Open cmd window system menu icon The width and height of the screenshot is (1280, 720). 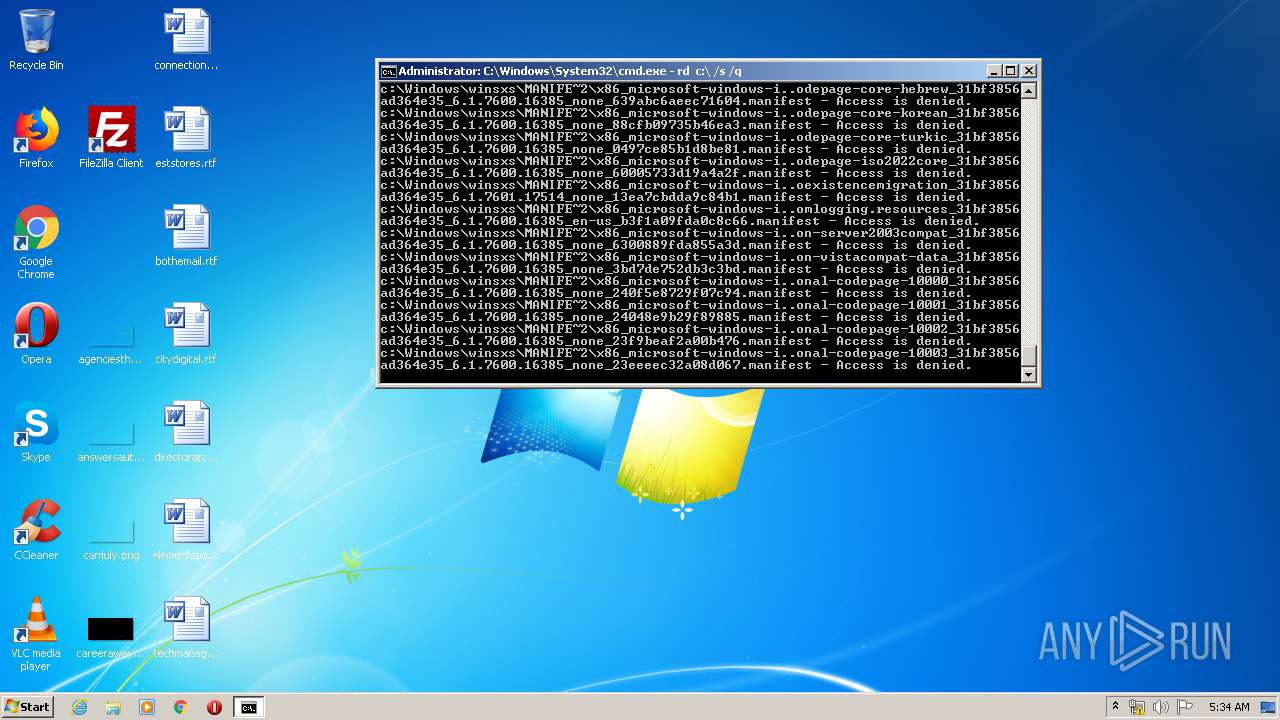(388, 71)
